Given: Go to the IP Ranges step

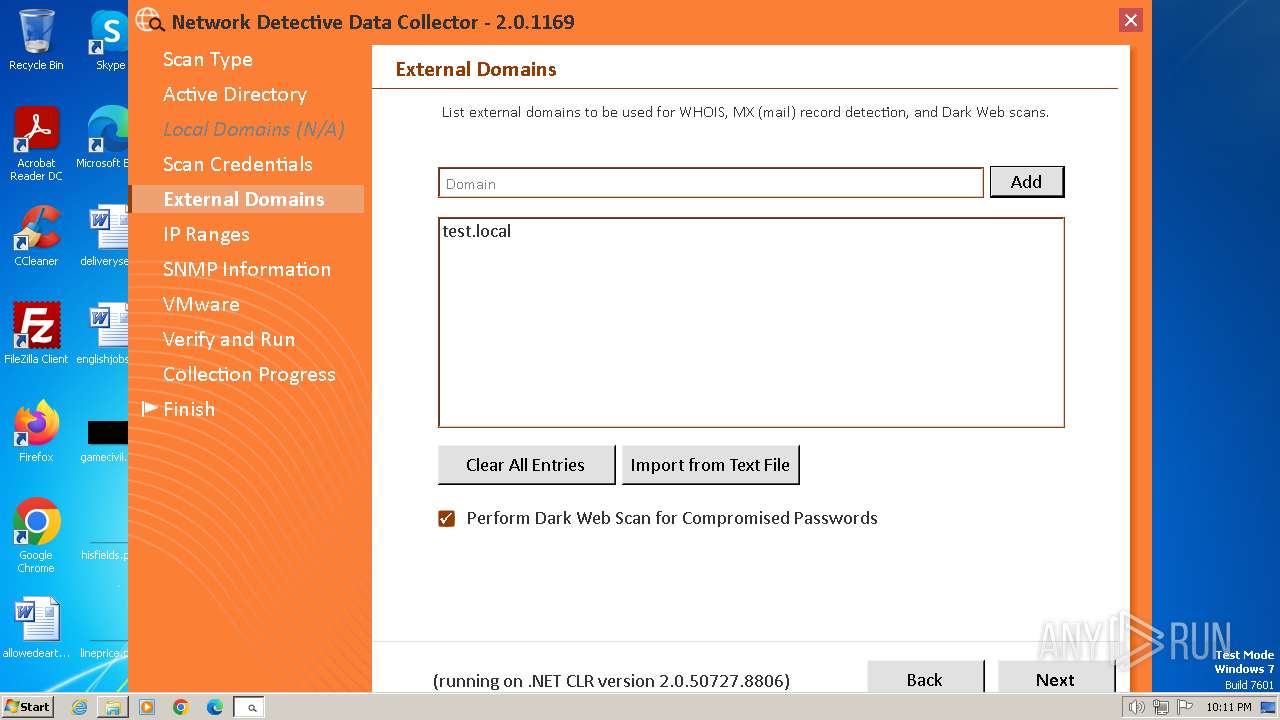Looking at the screenshot, I should click(206, 234).
